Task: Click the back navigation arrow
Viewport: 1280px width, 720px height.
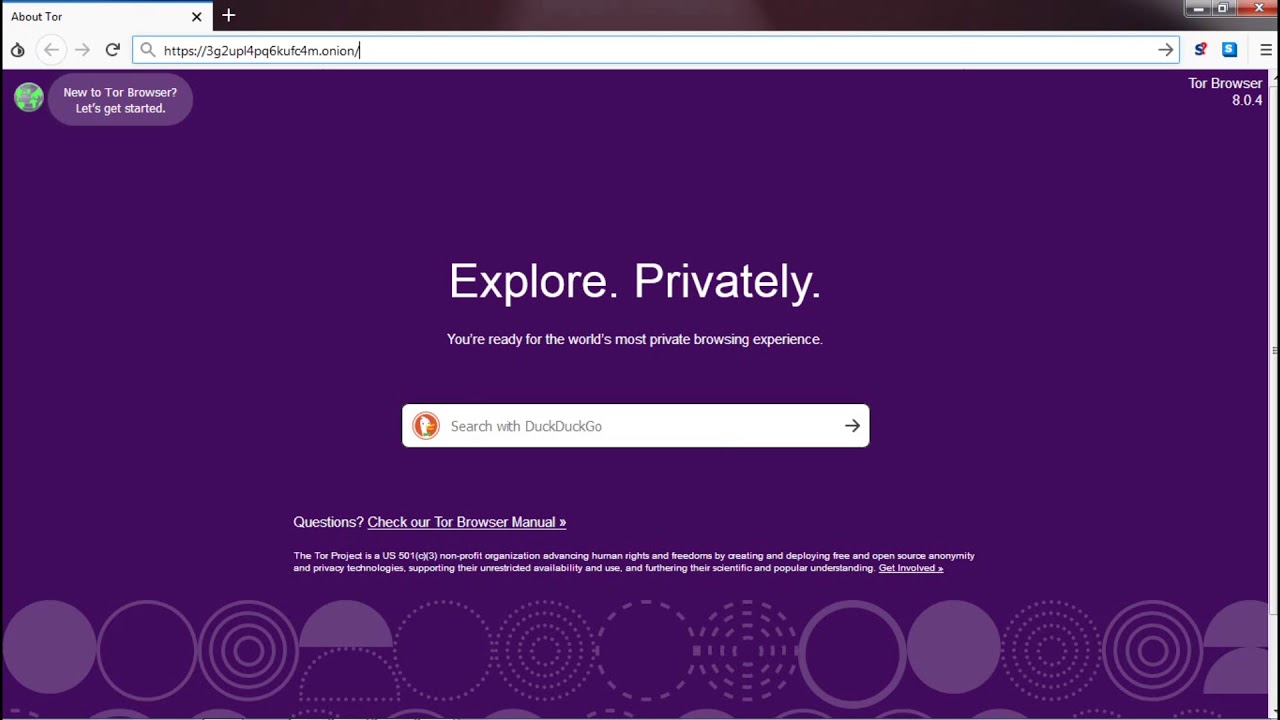Action: click(x=51, y=50)
